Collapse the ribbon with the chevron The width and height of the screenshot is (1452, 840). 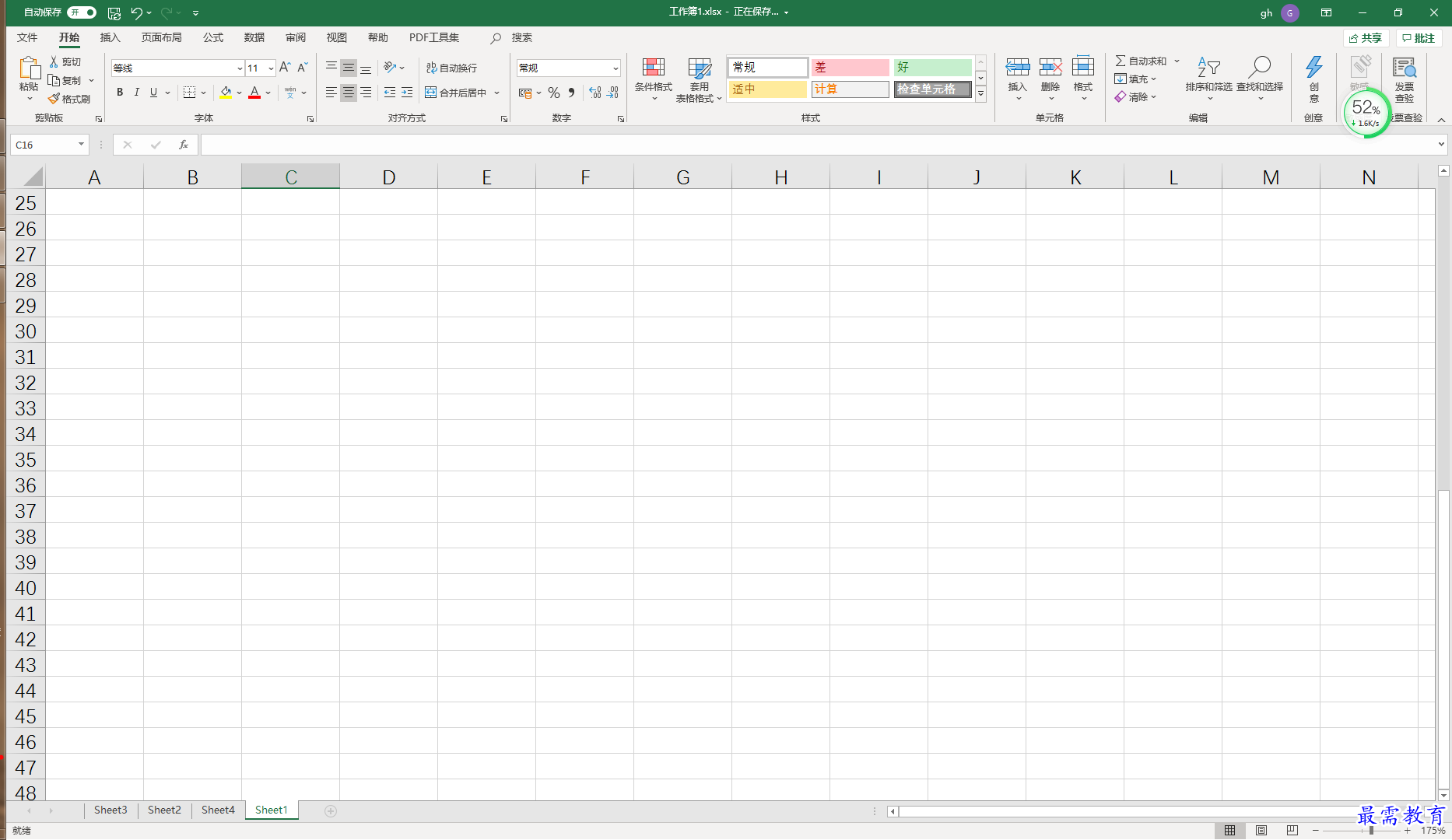point(1441,120)
